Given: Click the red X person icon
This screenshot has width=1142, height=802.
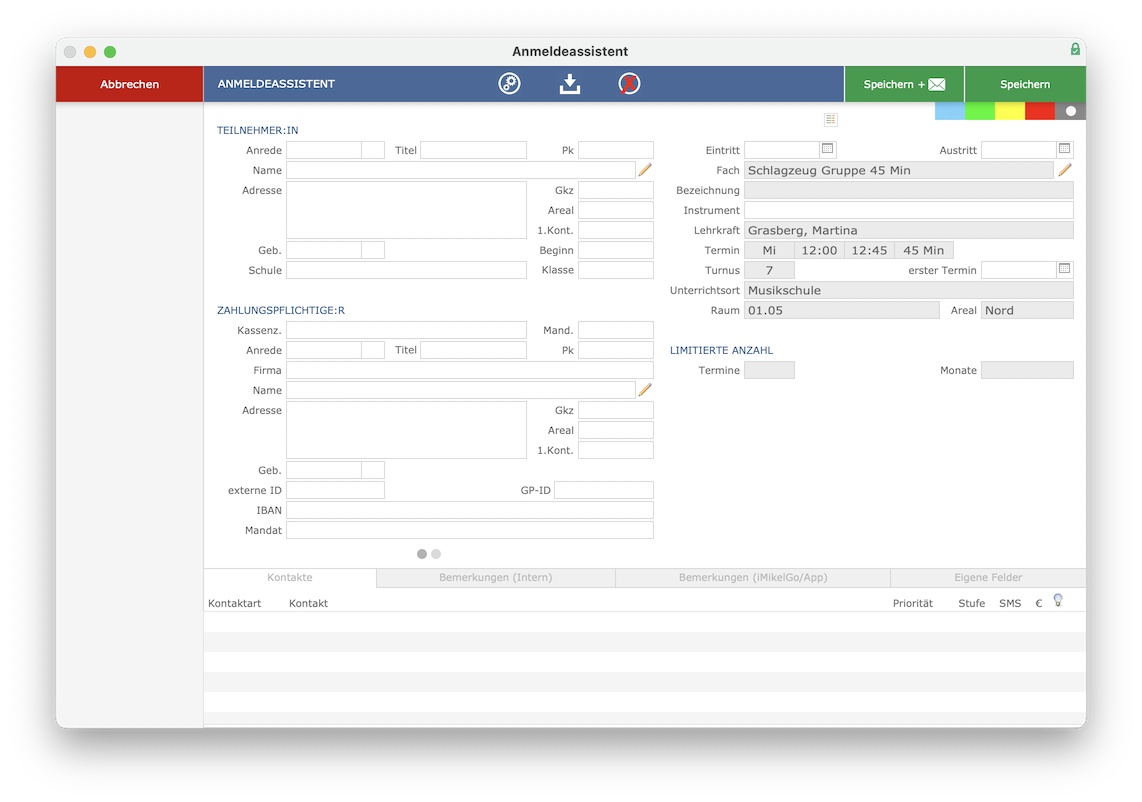Looking at the screenshot, I should click(x=629, y=84).
